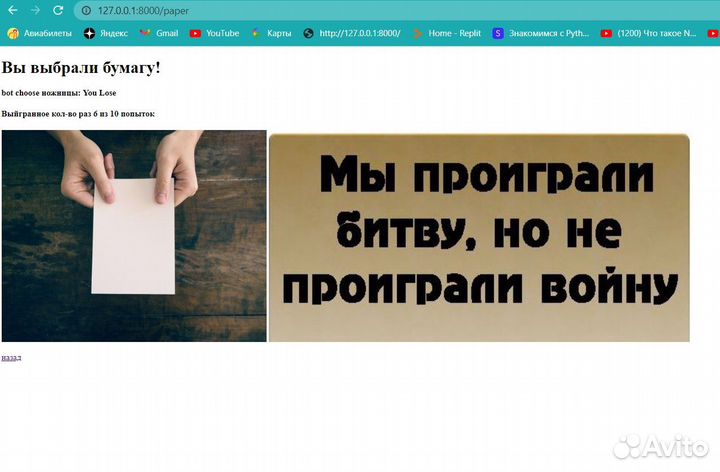This screenshot has width=720, height=472.
Task: Click the globe favicon of the 127.0.0.1 bookmark
Action: [309, 34]
